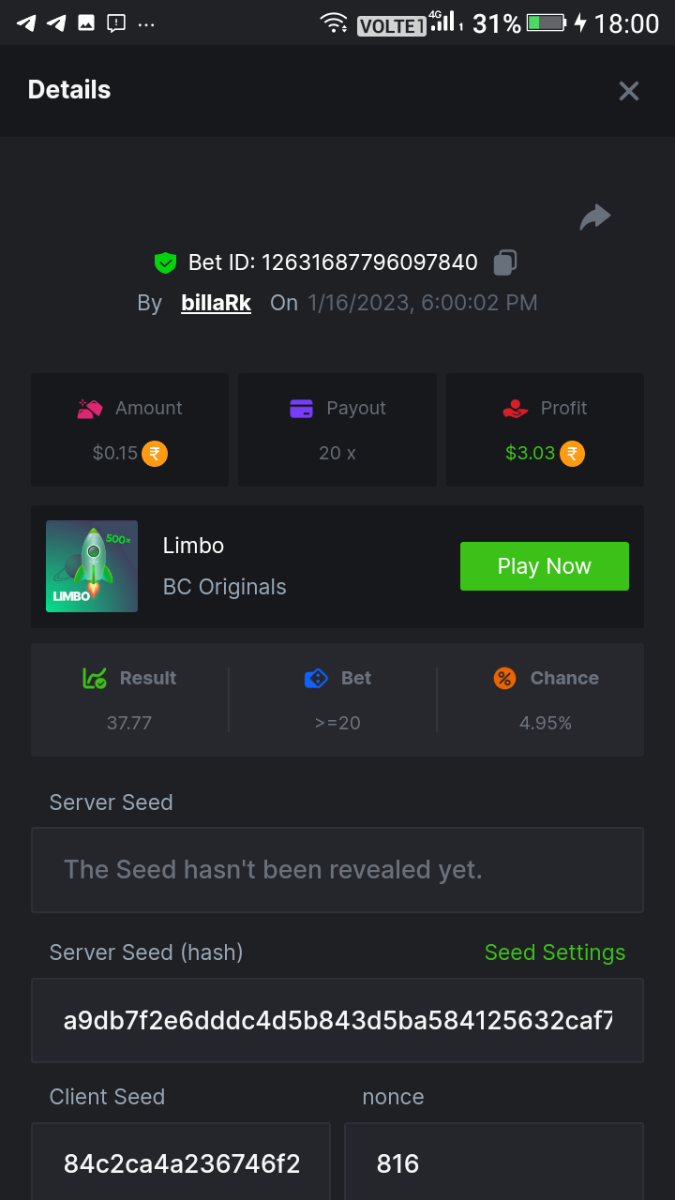Click the blue Bet dice icon
Viewport: 675px width, 1200px height.
[x=316, y=678]
